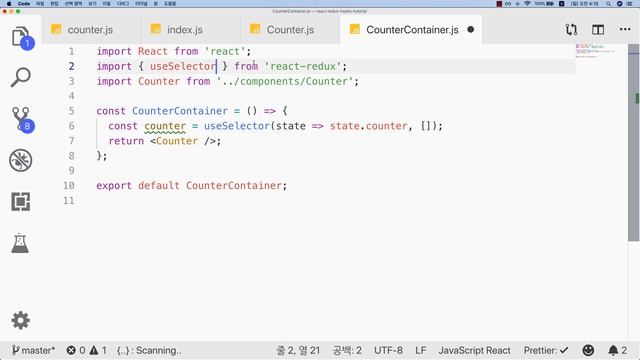Open the Apple menu
The width and height of the screenshot is (640, 360).
pyautogui.click(x=9, y=3)
